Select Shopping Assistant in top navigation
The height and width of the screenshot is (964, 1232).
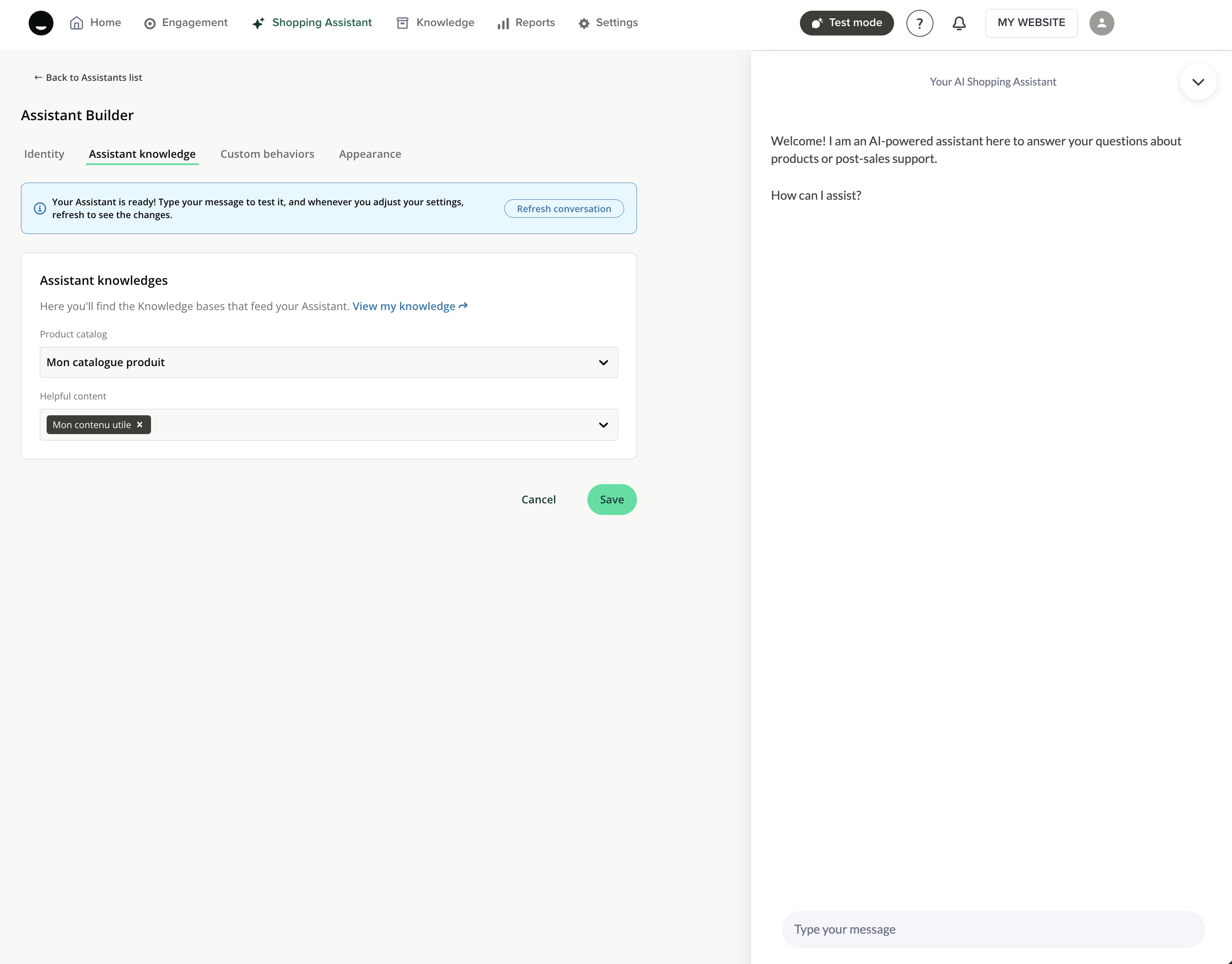(312, 23)
